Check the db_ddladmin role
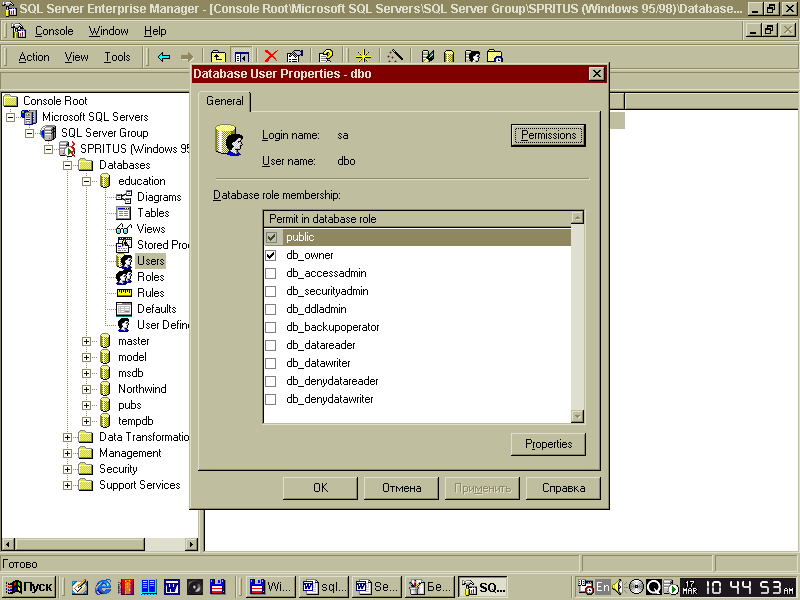Image resolution: width=800 pixels, height=600 pixels. (271, 309)
